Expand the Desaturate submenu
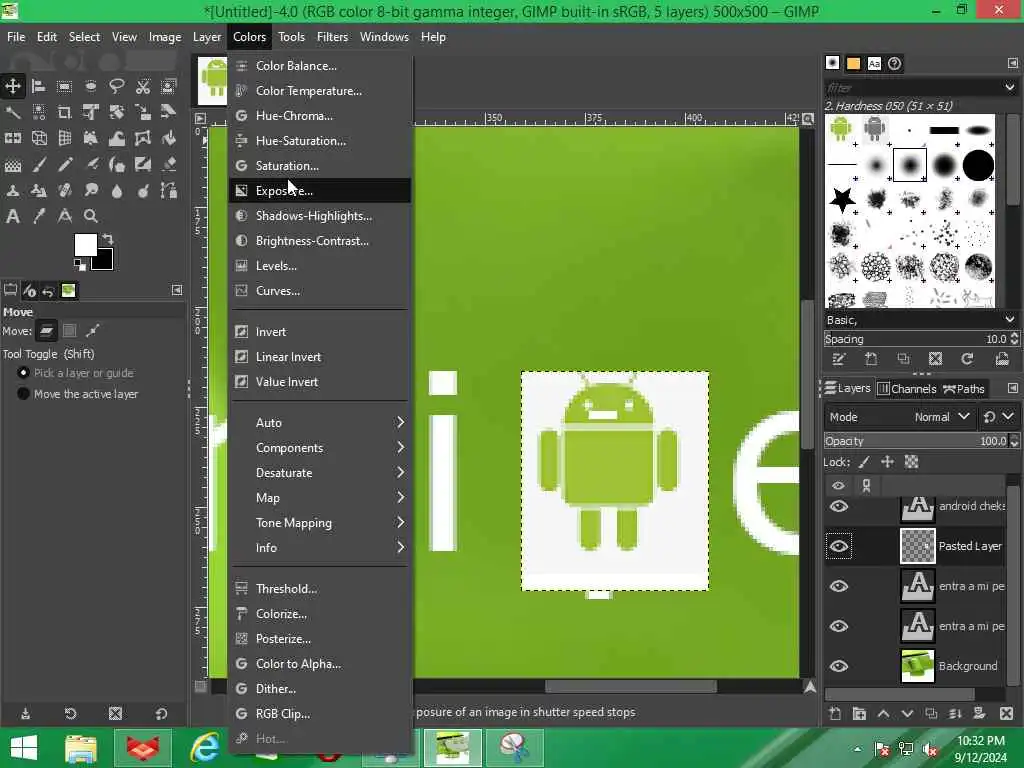This screenshot has height=768, width=1024. (x=321, y=473)
